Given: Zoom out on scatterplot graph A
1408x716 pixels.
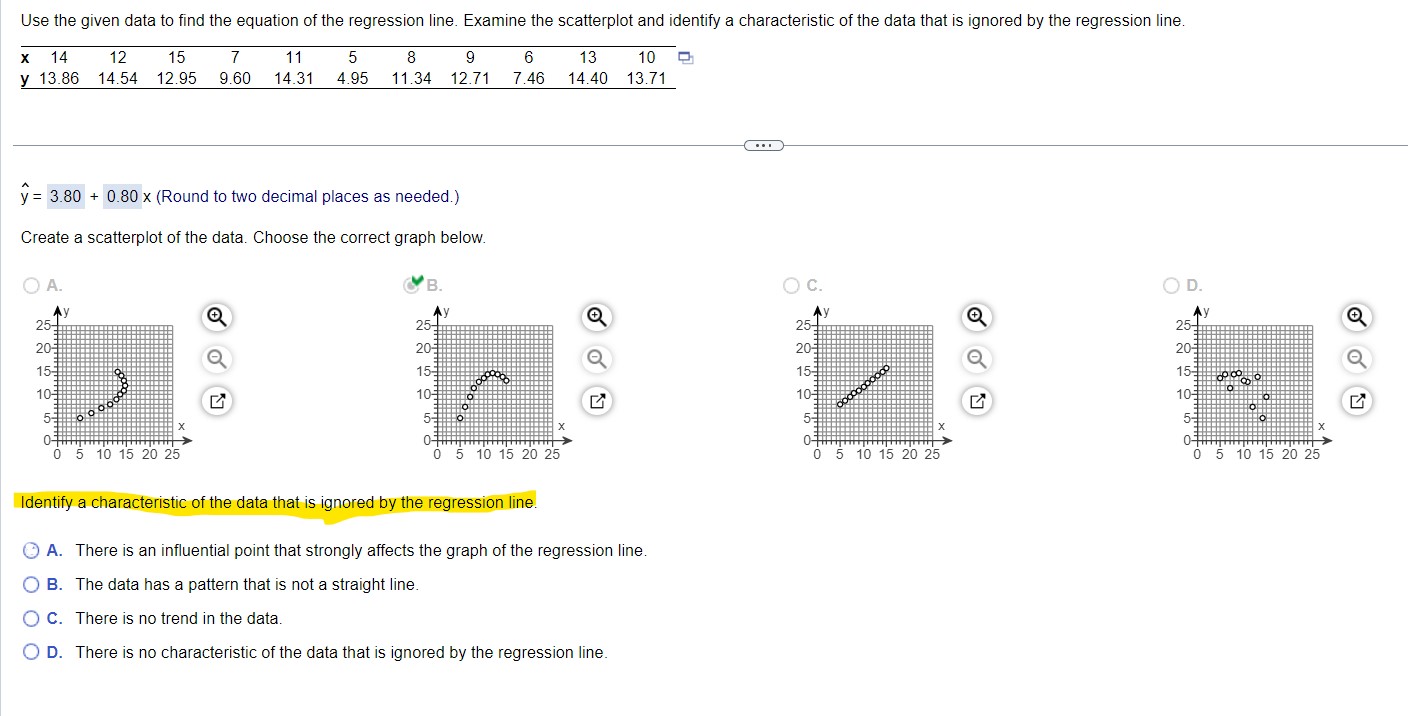Looking at the screenshot, I should [214, 358].
